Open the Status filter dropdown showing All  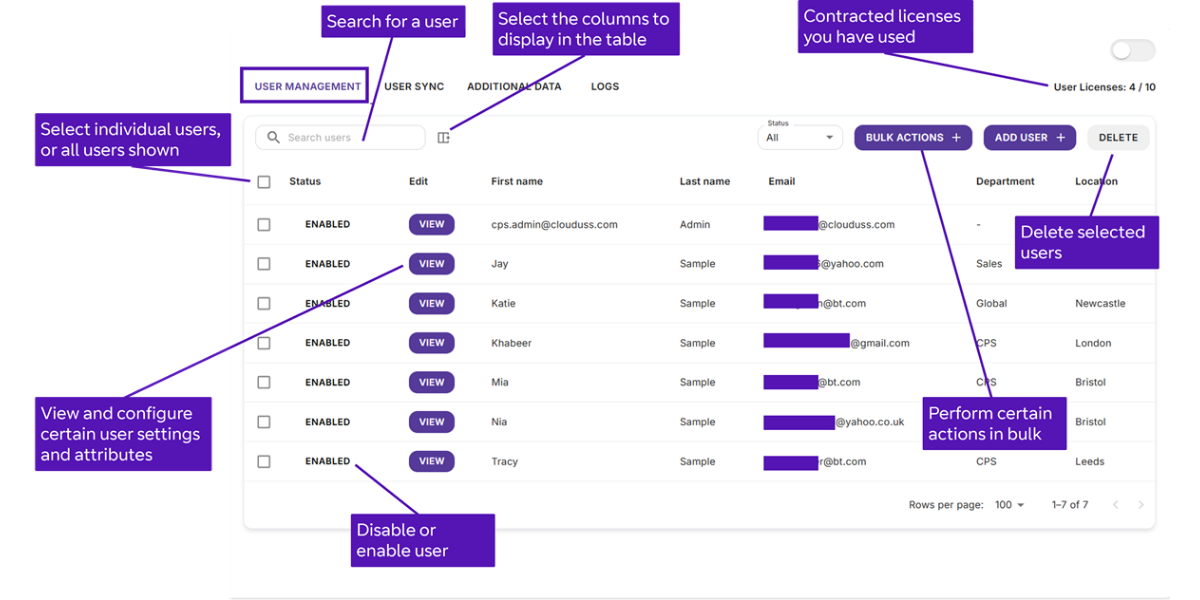click(x=800, y=137)
